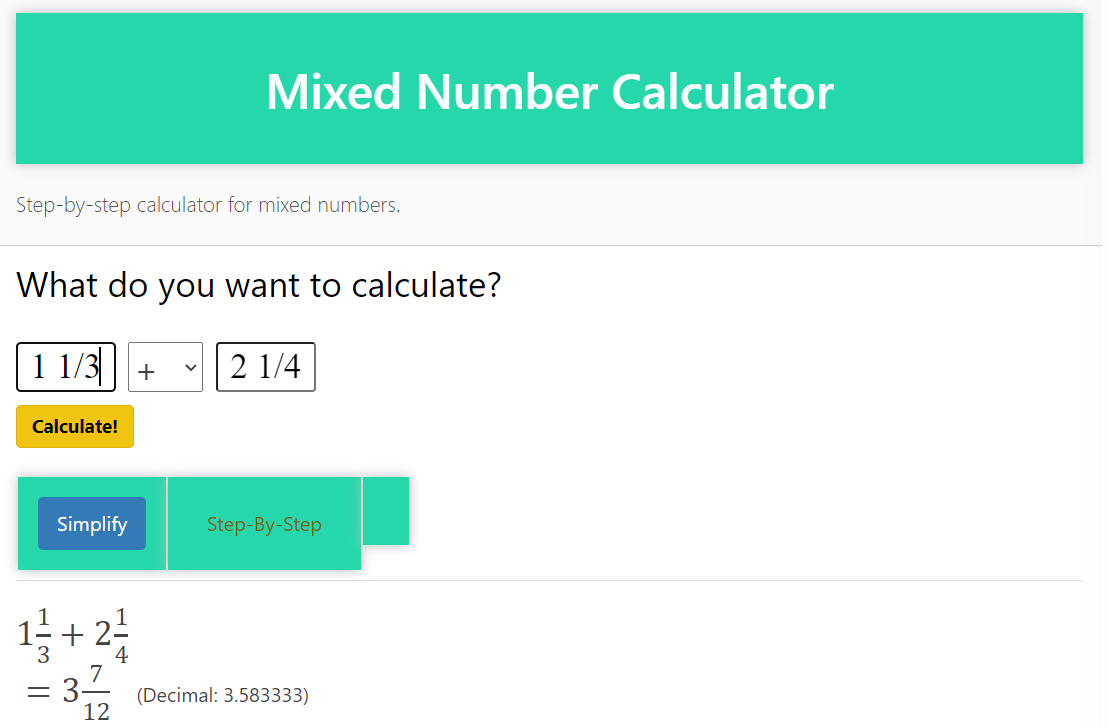Click the 7/12 fraction in the answer
Screen dimensions: 1108x727
tap(96, 693)
